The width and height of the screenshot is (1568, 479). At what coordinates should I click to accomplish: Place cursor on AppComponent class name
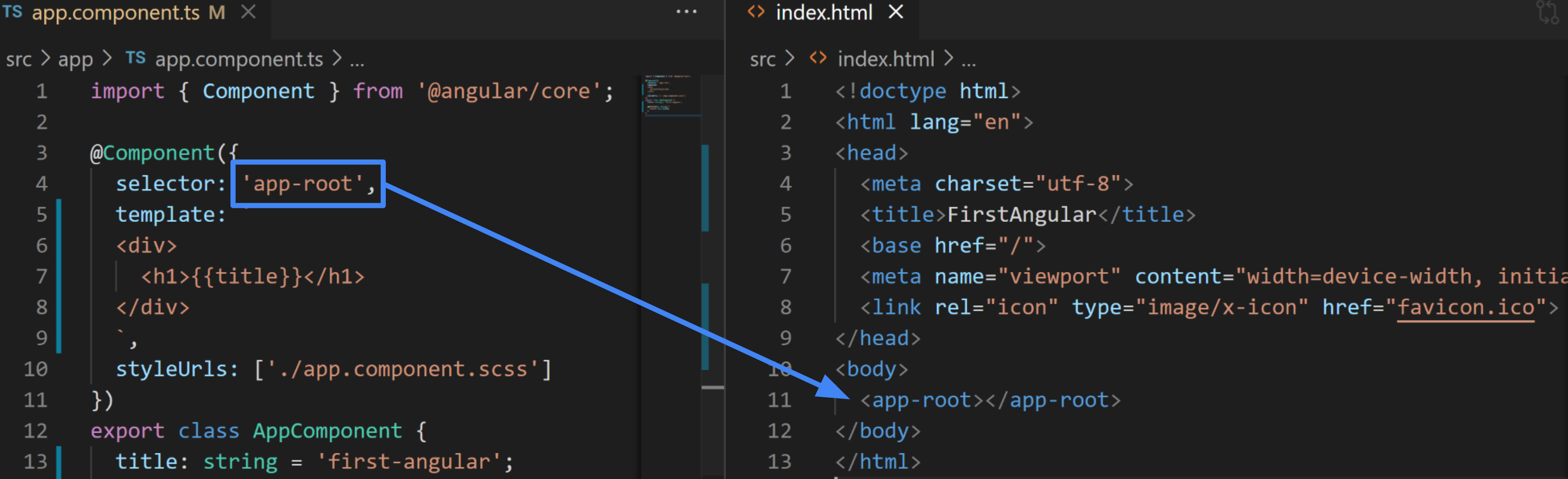coord(327,431)
